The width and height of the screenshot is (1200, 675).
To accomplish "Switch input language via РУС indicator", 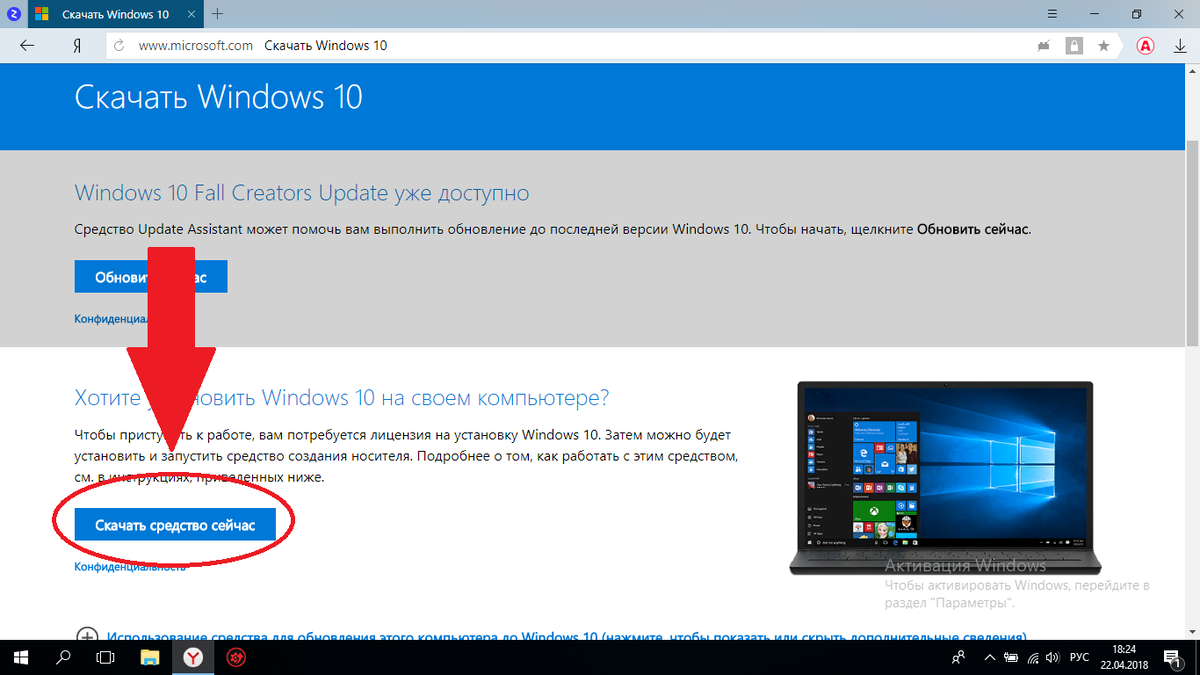I will tap(1080, 658).
